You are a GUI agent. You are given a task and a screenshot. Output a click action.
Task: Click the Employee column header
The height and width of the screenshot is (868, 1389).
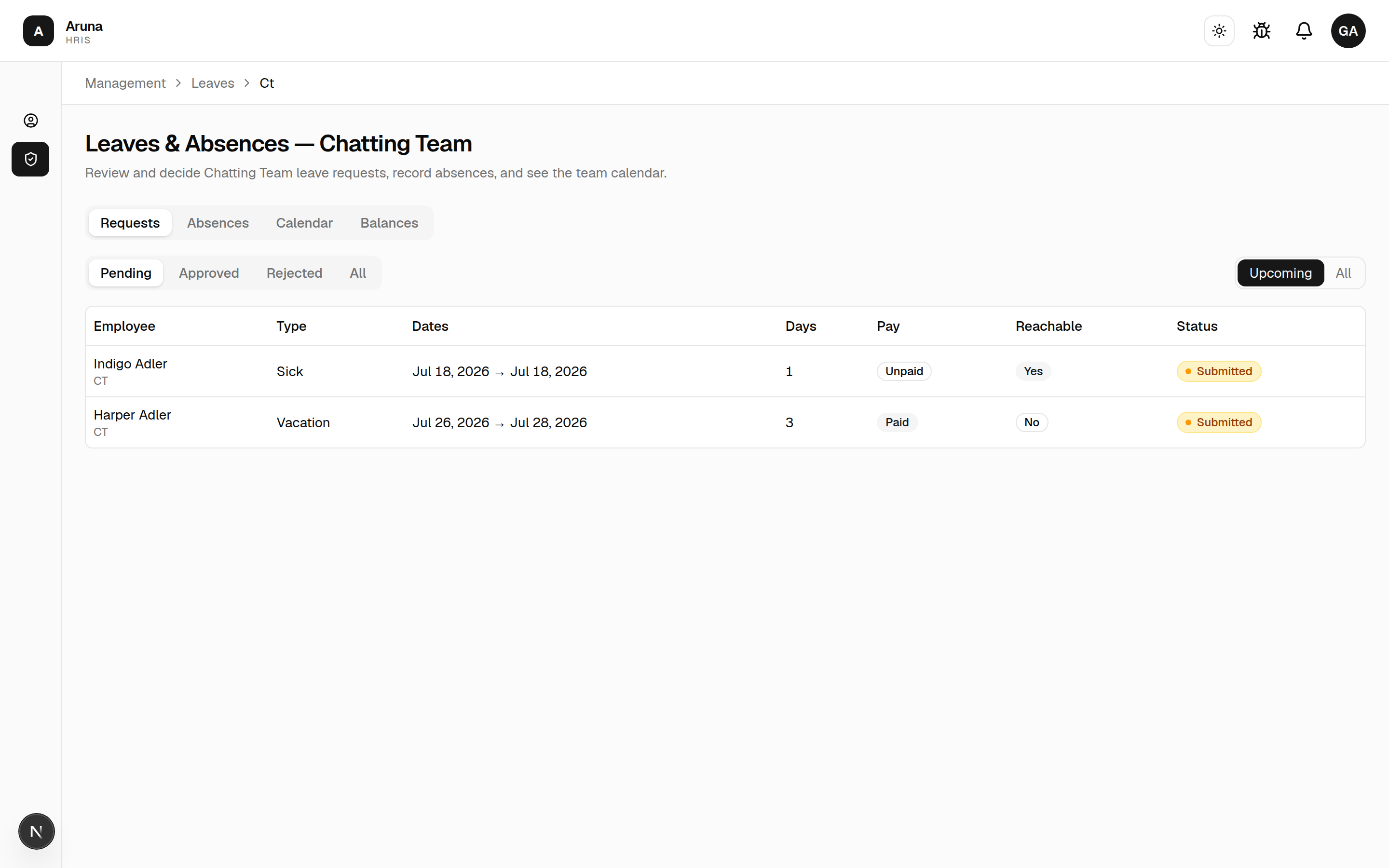coord(124,326)
